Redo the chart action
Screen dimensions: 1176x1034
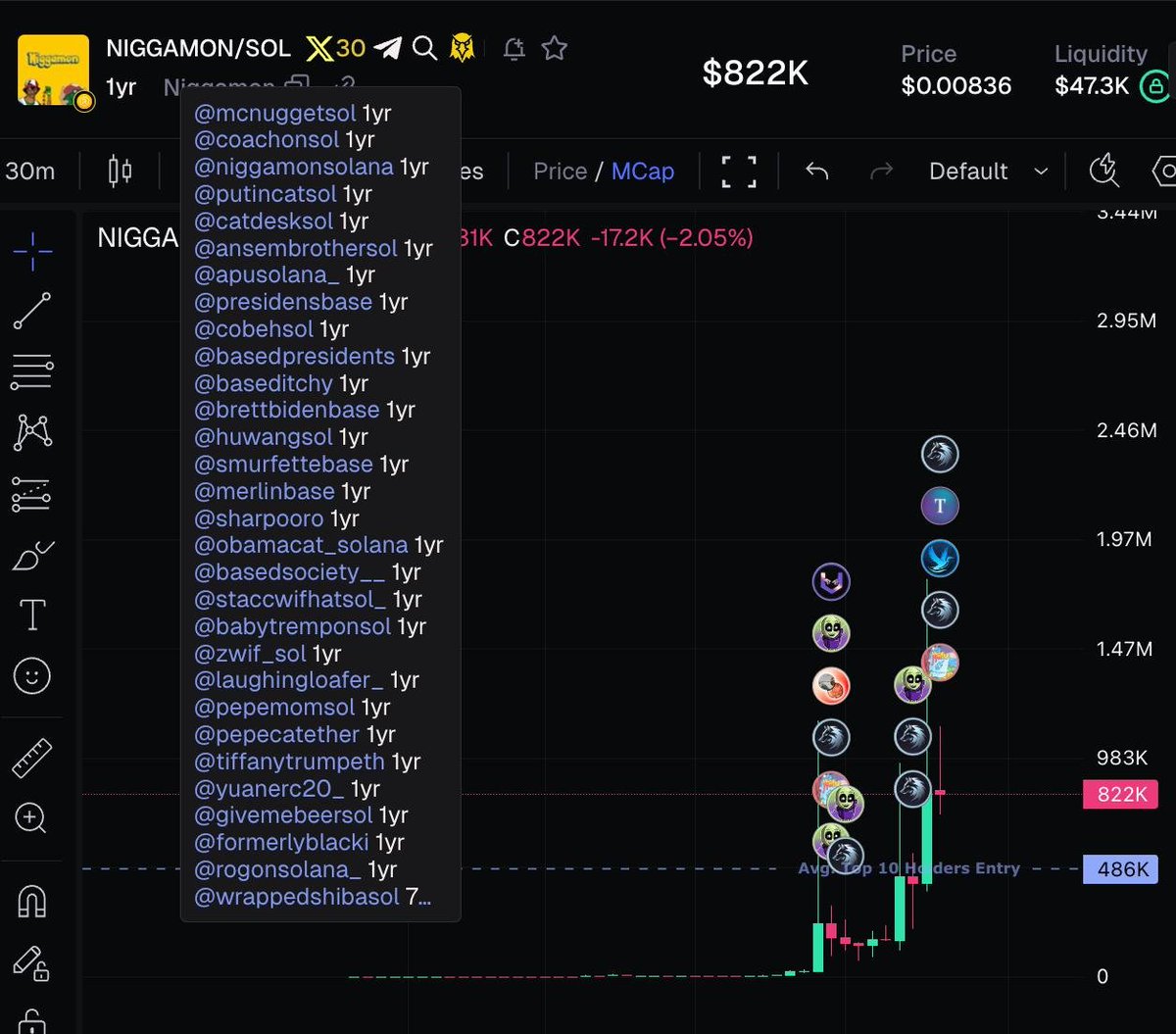click(881, 172)
